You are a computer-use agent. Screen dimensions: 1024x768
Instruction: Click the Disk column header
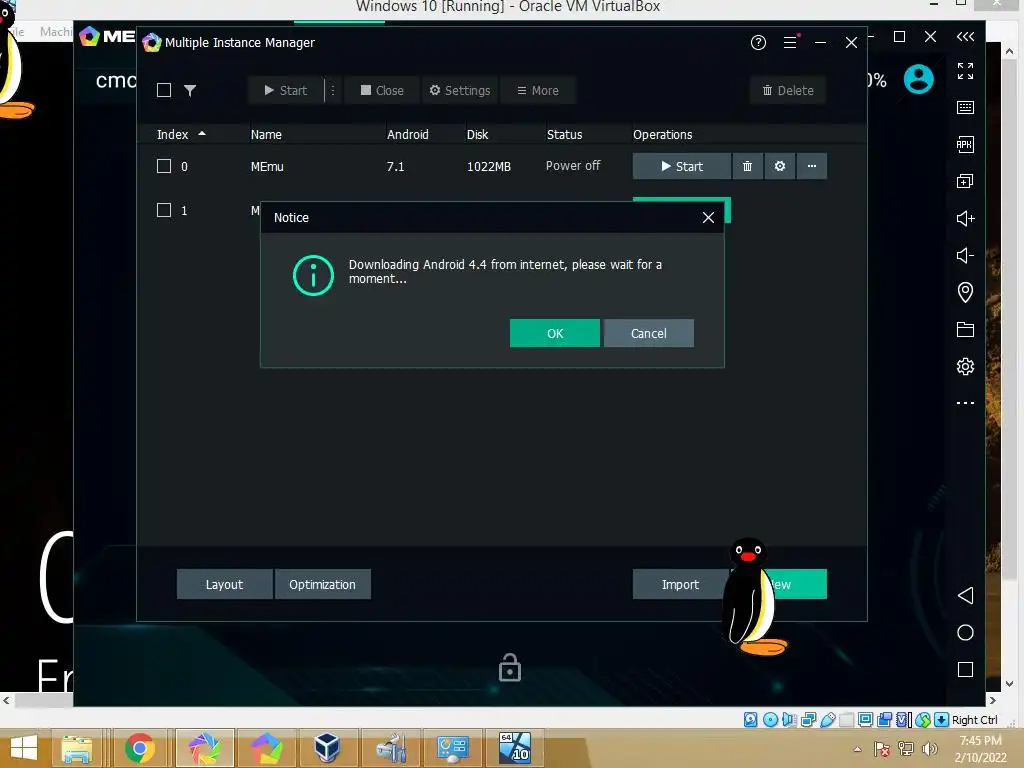[x=477, y=135]
